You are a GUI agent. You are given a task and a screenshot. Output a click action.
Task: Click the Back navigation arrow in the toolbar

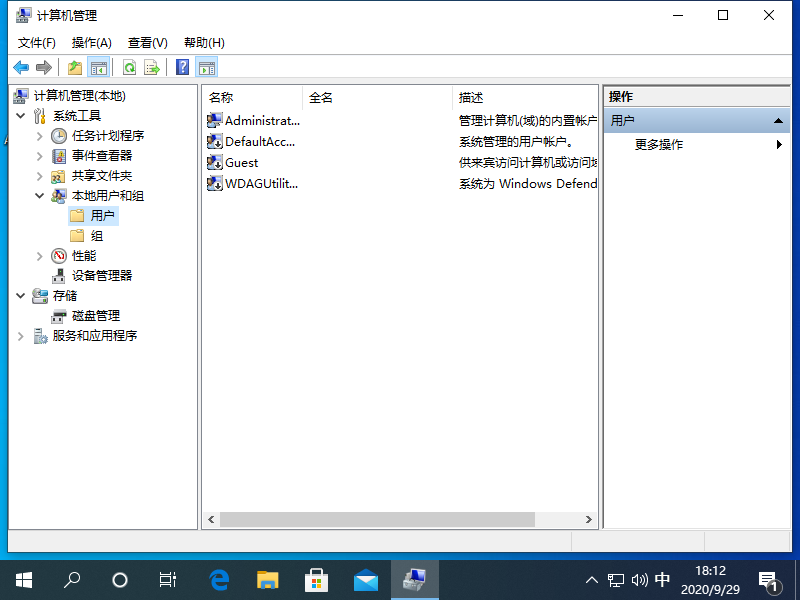(x=21, y=67)
